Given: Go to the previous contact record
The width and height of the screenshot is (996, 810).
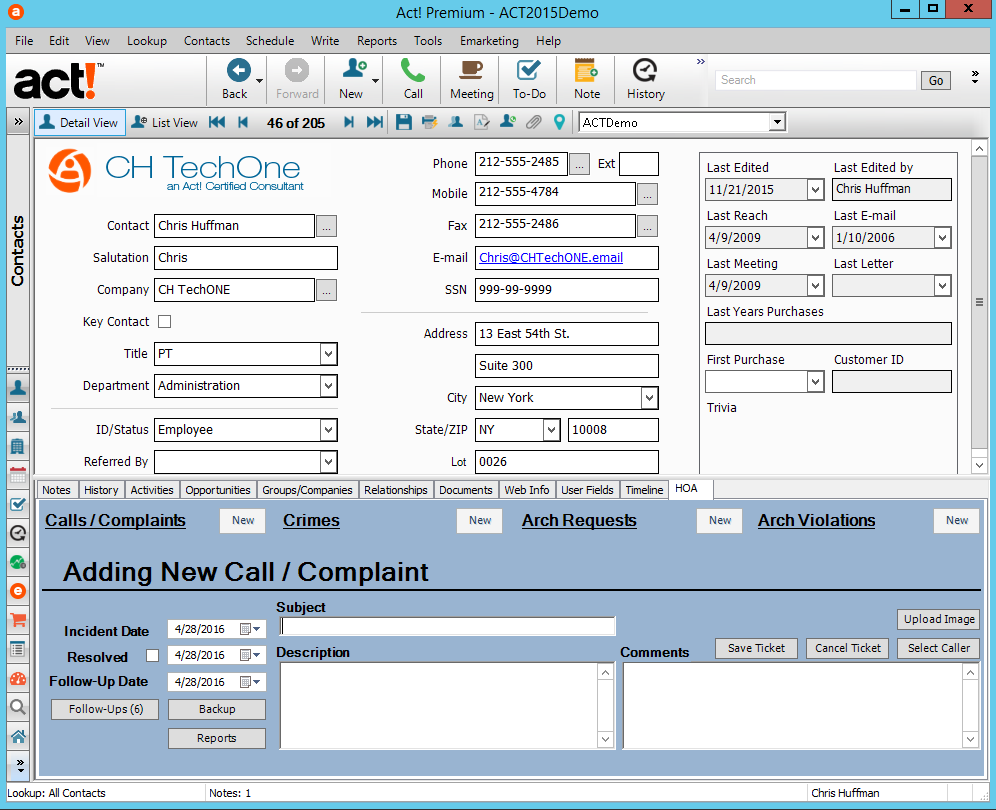Looking at the screenshot, I should point(243,123).
